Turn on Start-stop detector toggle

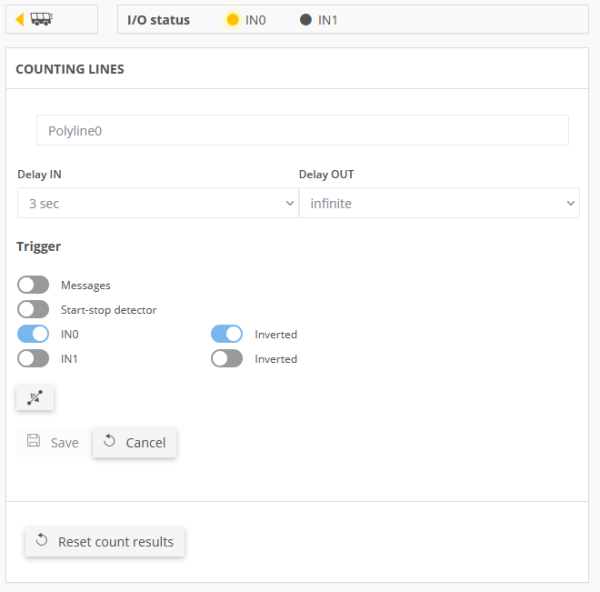click(x=33, y=310)
